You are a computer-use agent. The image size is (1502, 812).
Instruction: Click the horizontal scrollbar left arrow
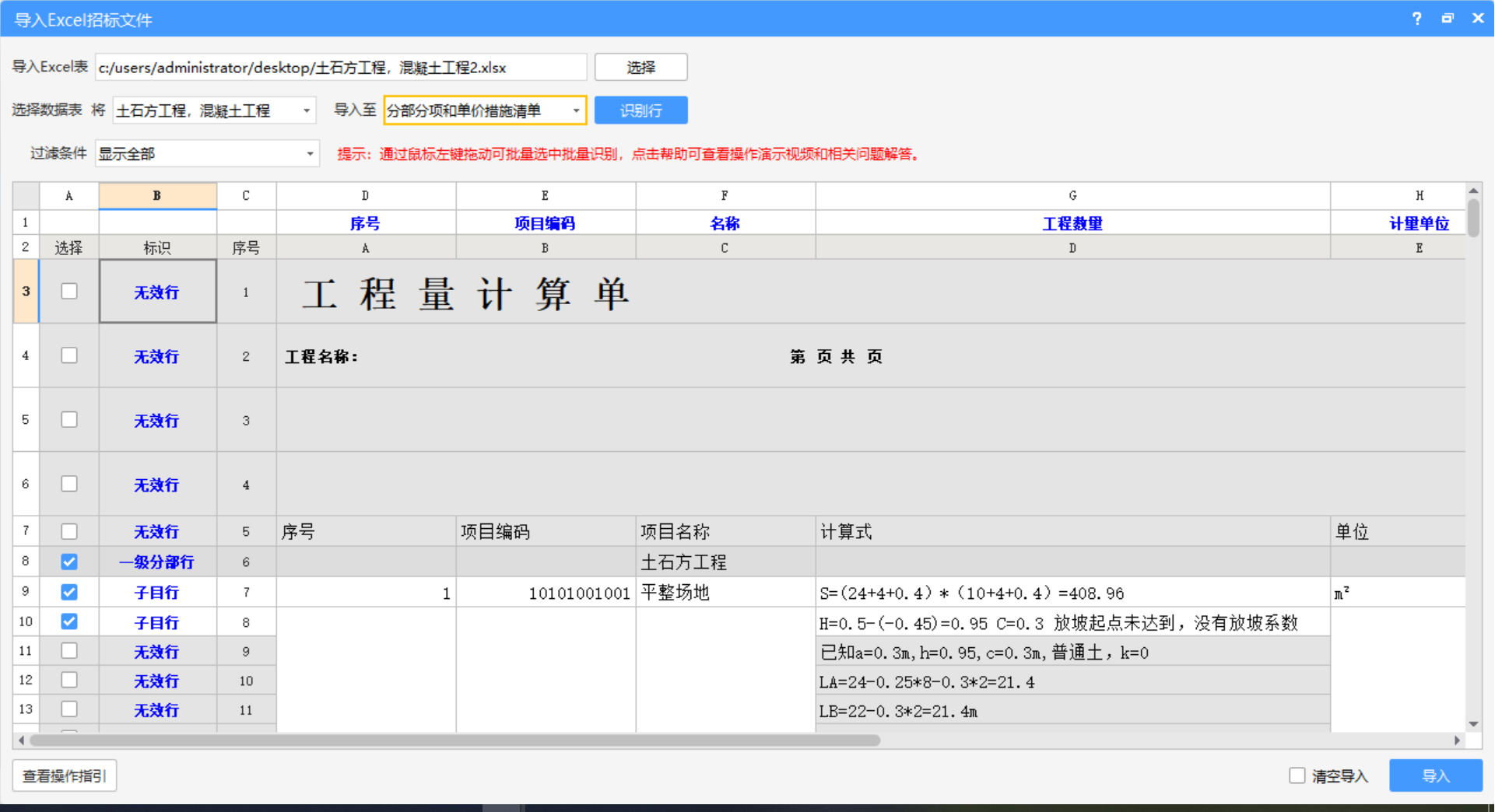(21, 740)
